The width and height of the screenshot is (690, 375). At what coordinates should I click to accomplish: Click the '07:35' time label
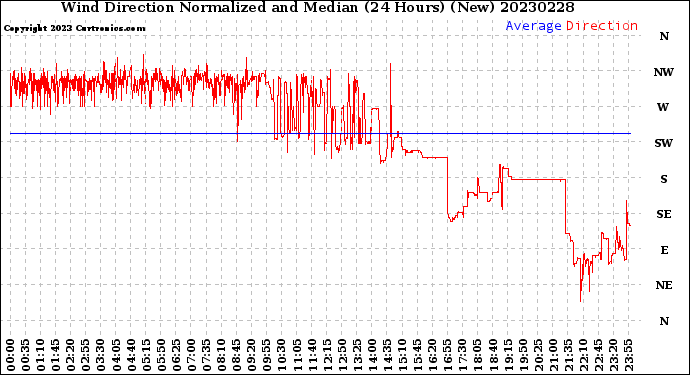[x=206, y=355]
